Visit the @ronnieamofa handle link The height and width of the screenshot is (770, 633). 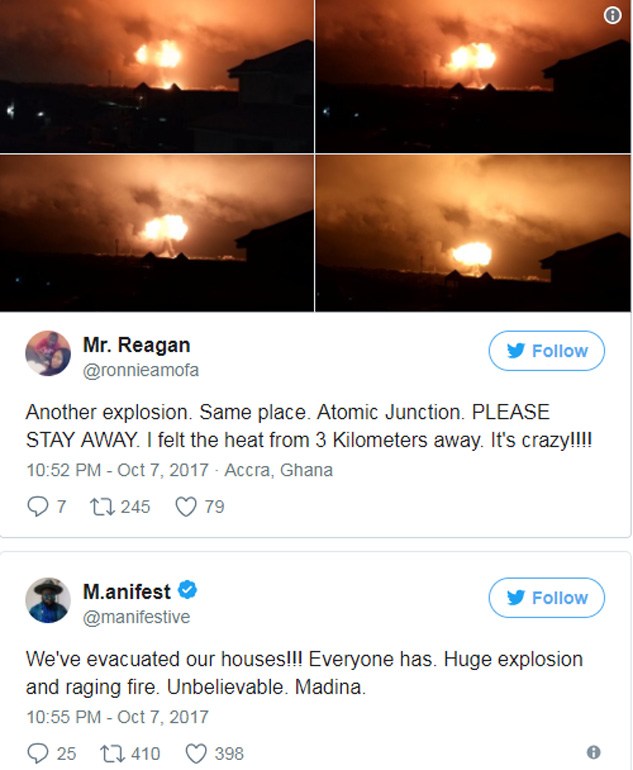140,370
